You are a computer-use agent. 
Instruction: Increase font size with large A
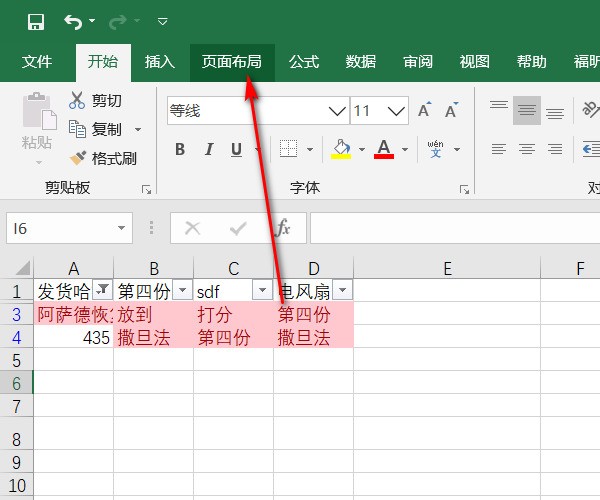coord(425,110)
